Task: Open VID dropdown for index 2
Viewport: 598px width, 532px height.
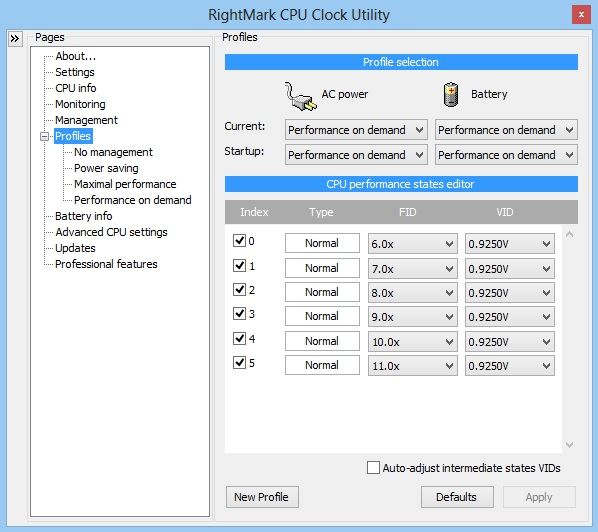Action: point(510,293)
